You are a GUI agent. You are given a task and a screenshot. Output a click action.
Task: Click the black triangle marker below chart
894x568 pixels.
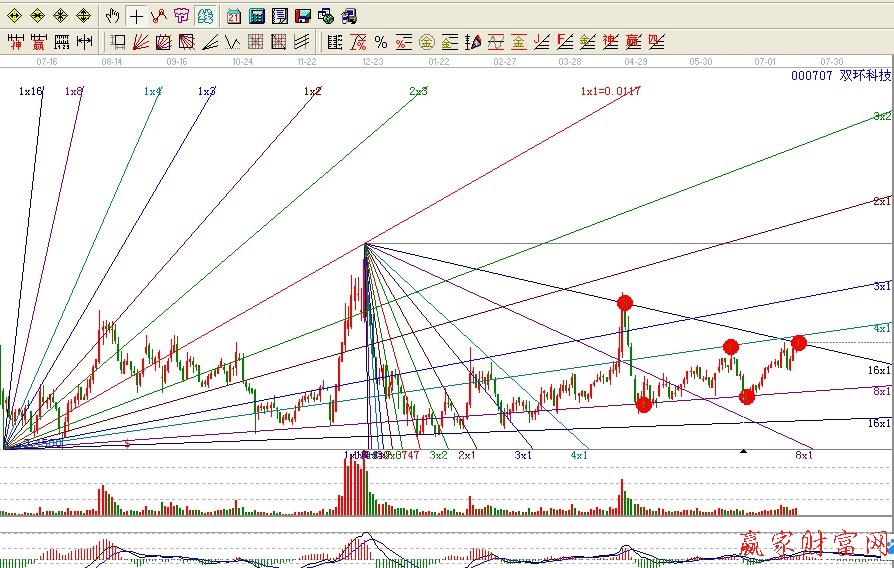pos(743,452)
